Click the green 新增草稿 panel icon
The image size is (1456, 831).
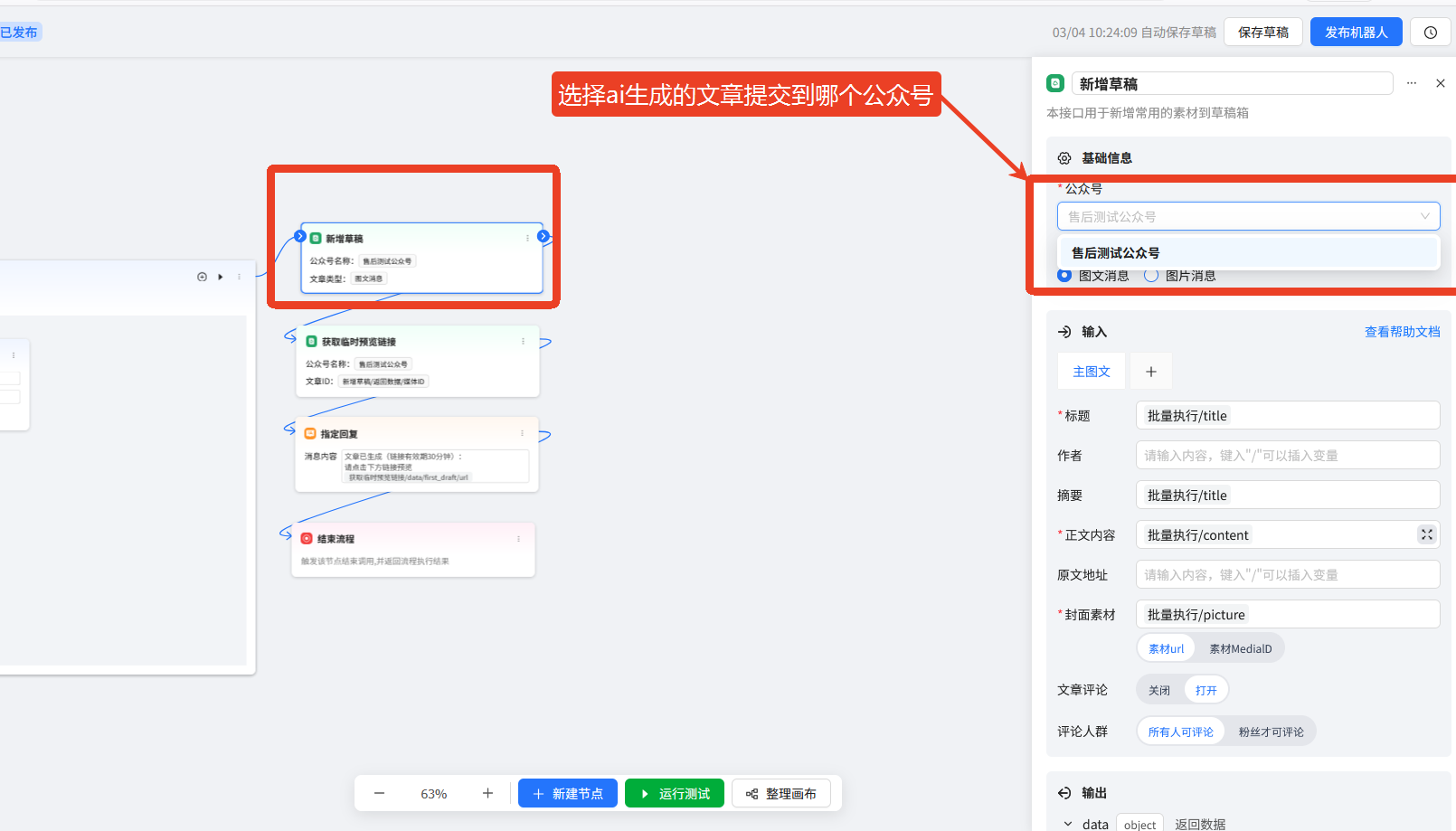(x=1055, y=83)
